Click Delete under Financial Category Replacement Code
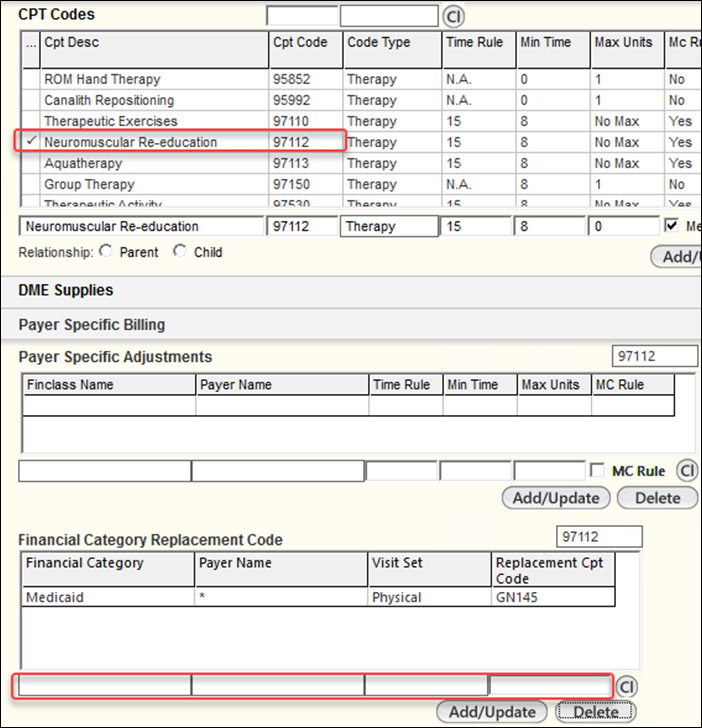The image size is (702, 728). pos(596,712)
